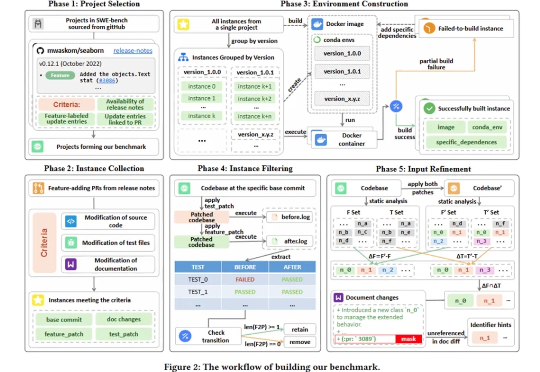
Task: Click the green checkmark on 'Successfully built instance'
Action: coord(429,108)
